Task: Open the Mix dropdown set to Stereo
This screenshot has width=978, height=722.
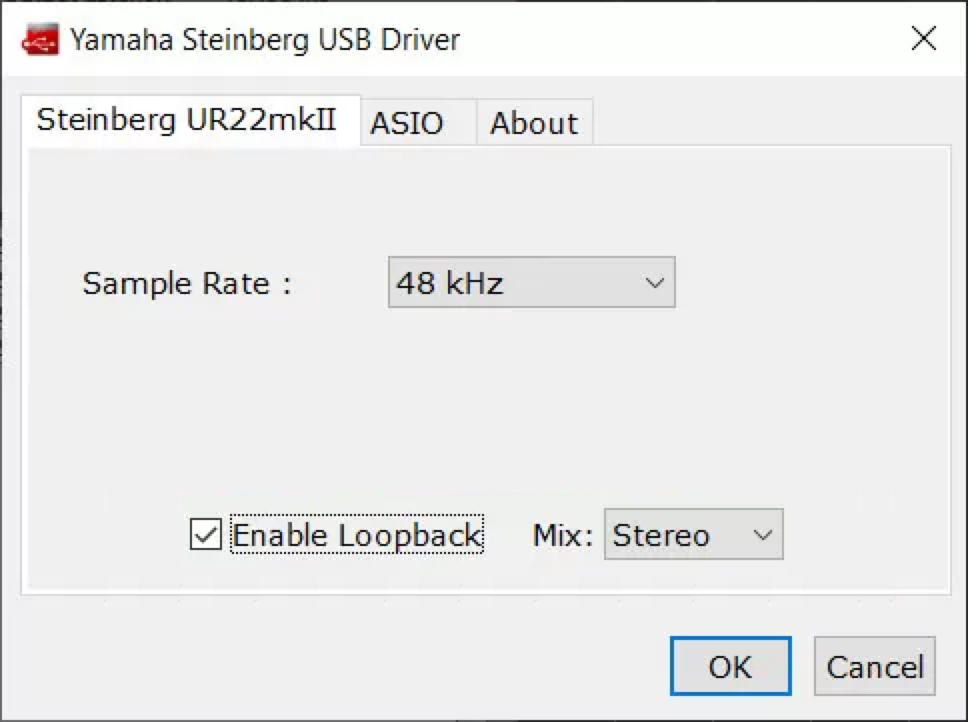Action: tap(693, 535)
